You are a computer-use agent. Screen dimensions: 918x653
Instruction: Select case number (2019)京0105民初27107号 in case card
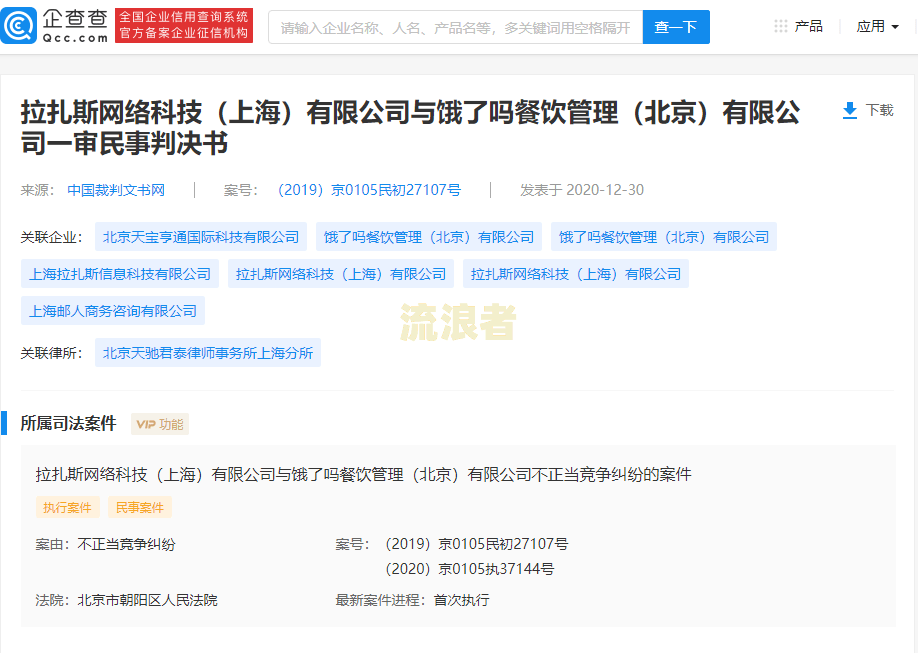477,544
